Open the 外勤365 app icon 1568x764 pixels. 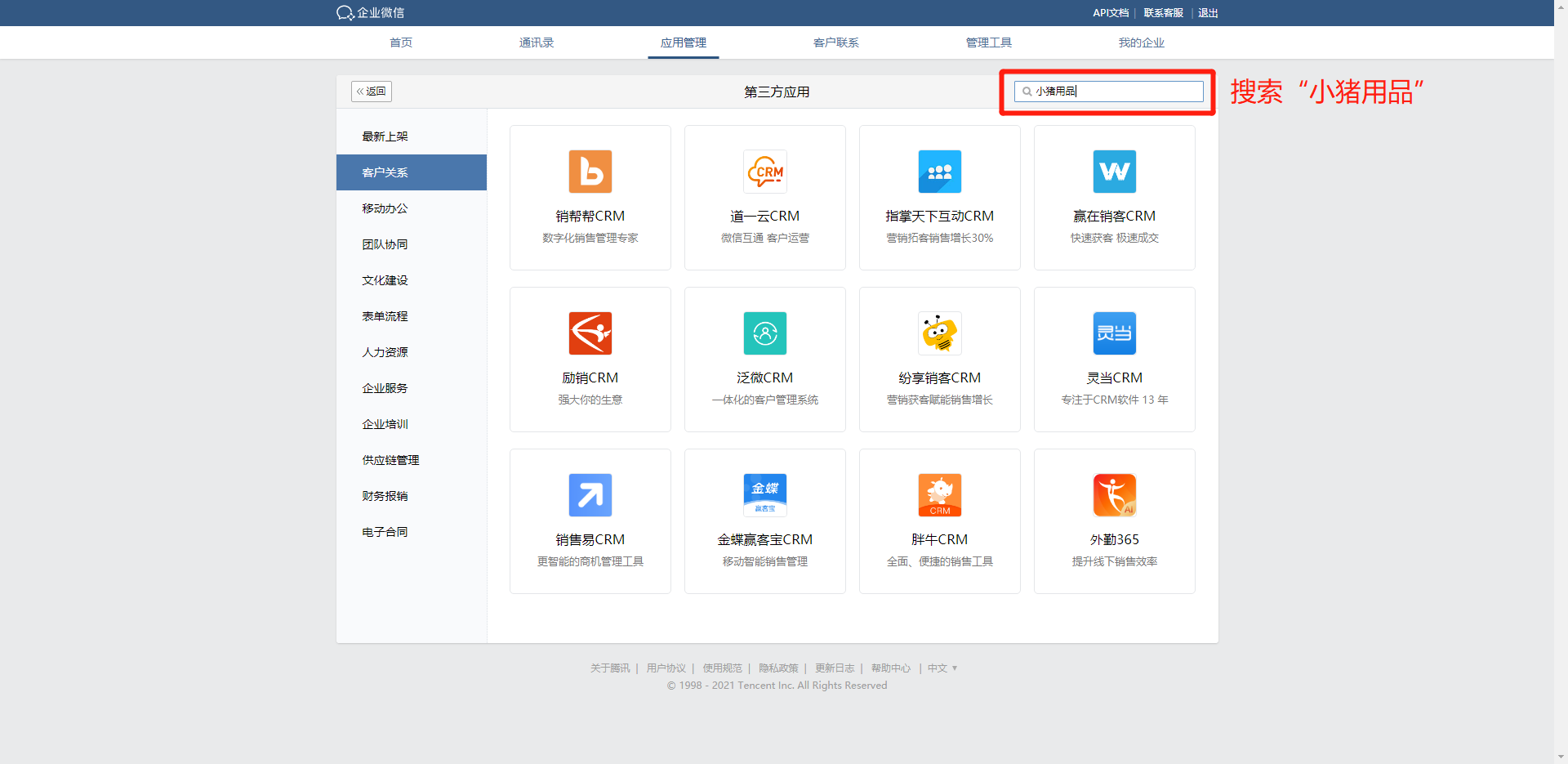click(x=1115, y=495)
